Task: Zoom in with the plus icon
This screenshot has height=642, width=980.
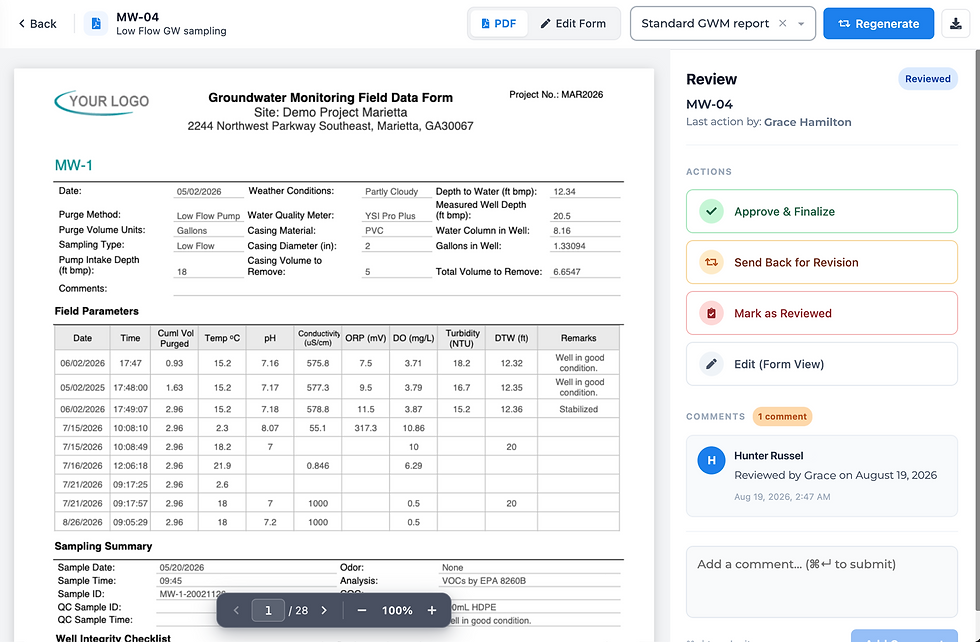Action: tap(432, 610)
